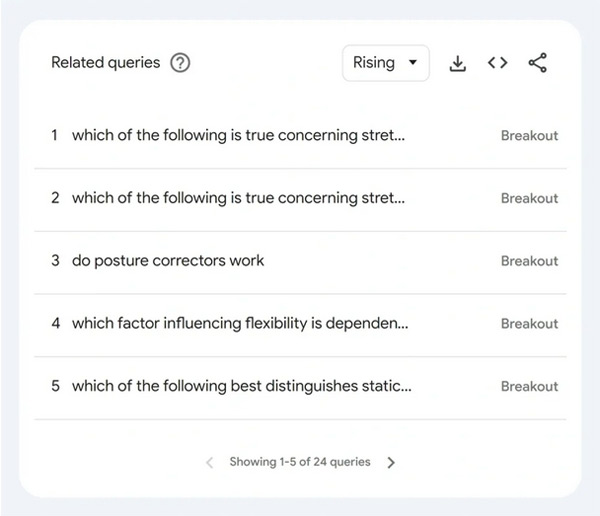Click Breakout beside posture correctors query
600x516 pixels.
coord(529,261)
